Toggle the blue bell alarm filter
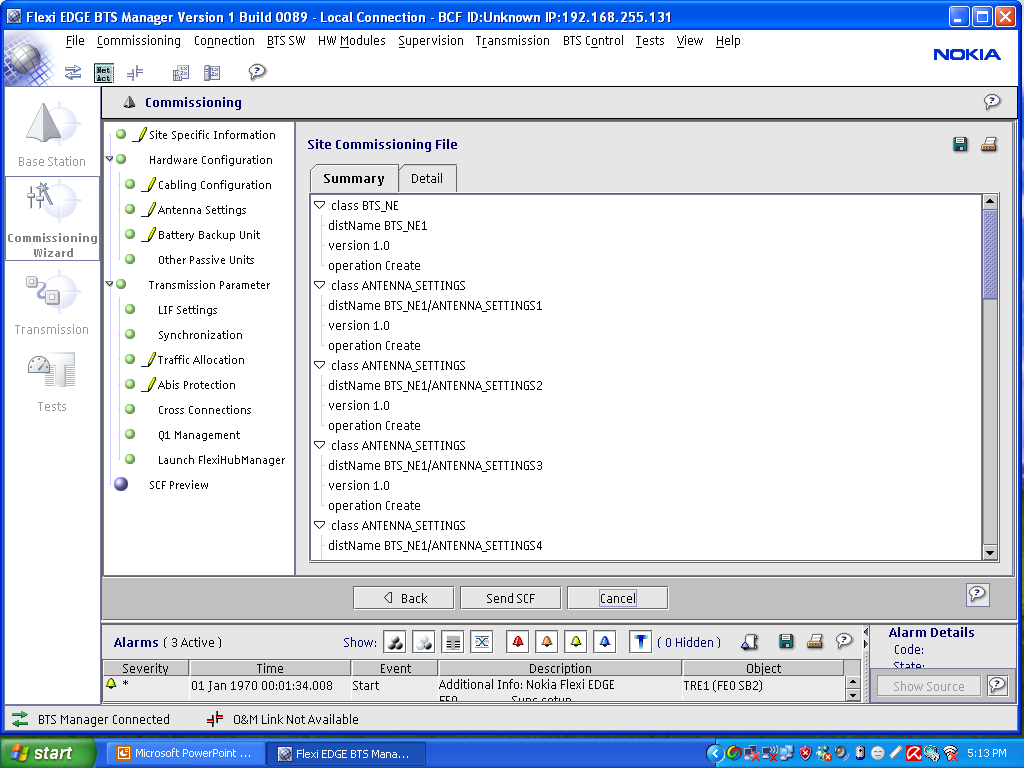The height and width of the screenshot is (768, 1024). point(604,642)
